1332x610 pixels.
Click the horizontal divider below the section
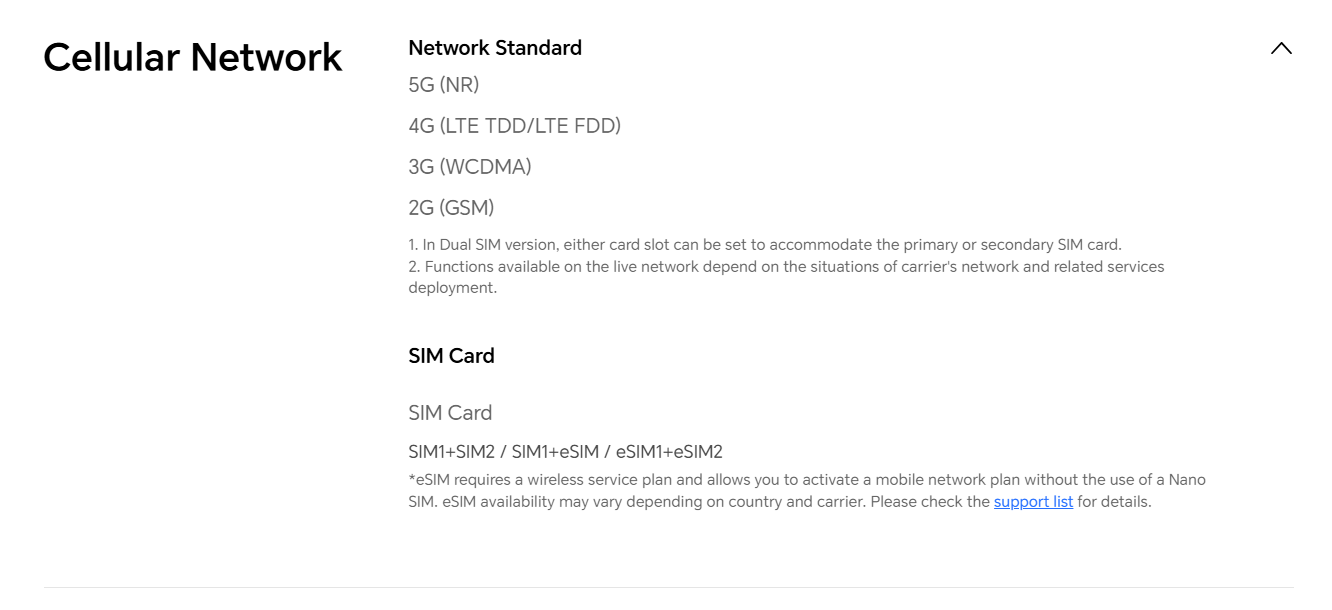point(668,587)
